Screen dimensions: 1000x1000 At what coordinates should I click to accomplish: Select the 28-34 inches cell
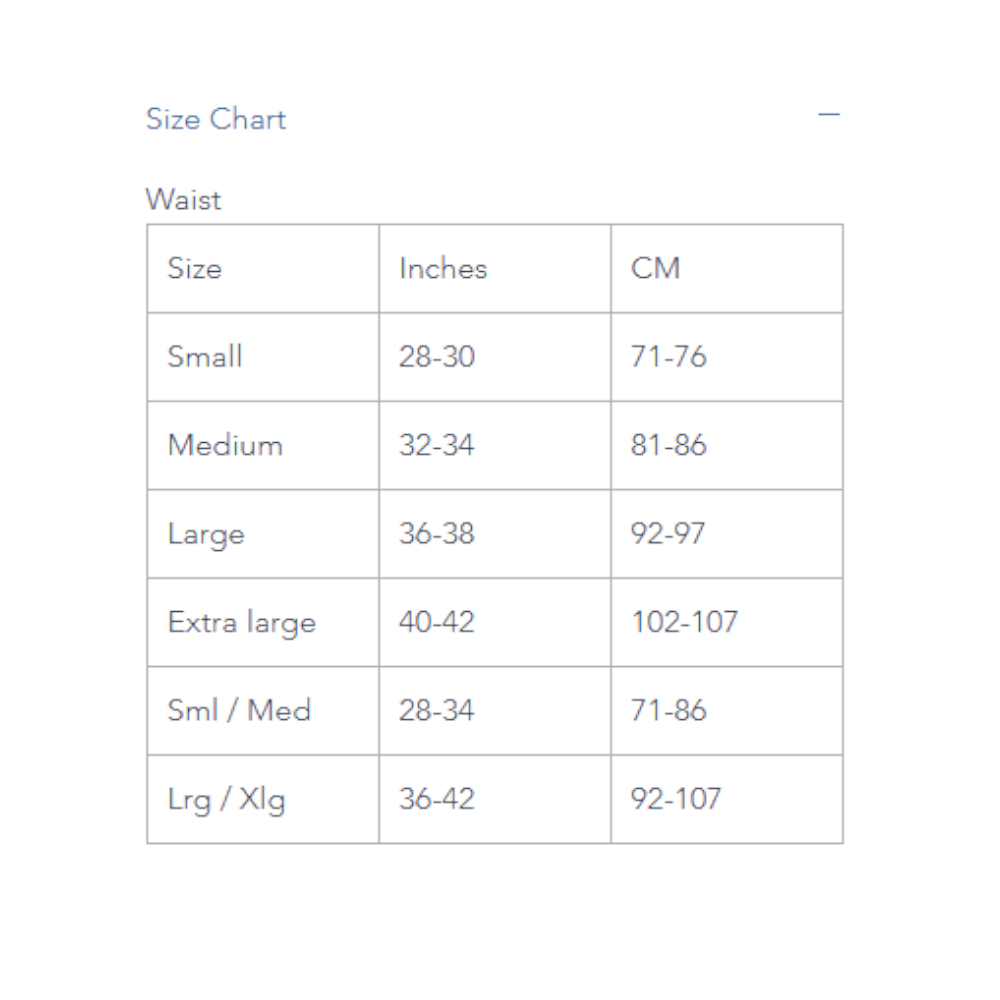coord(437,710)
